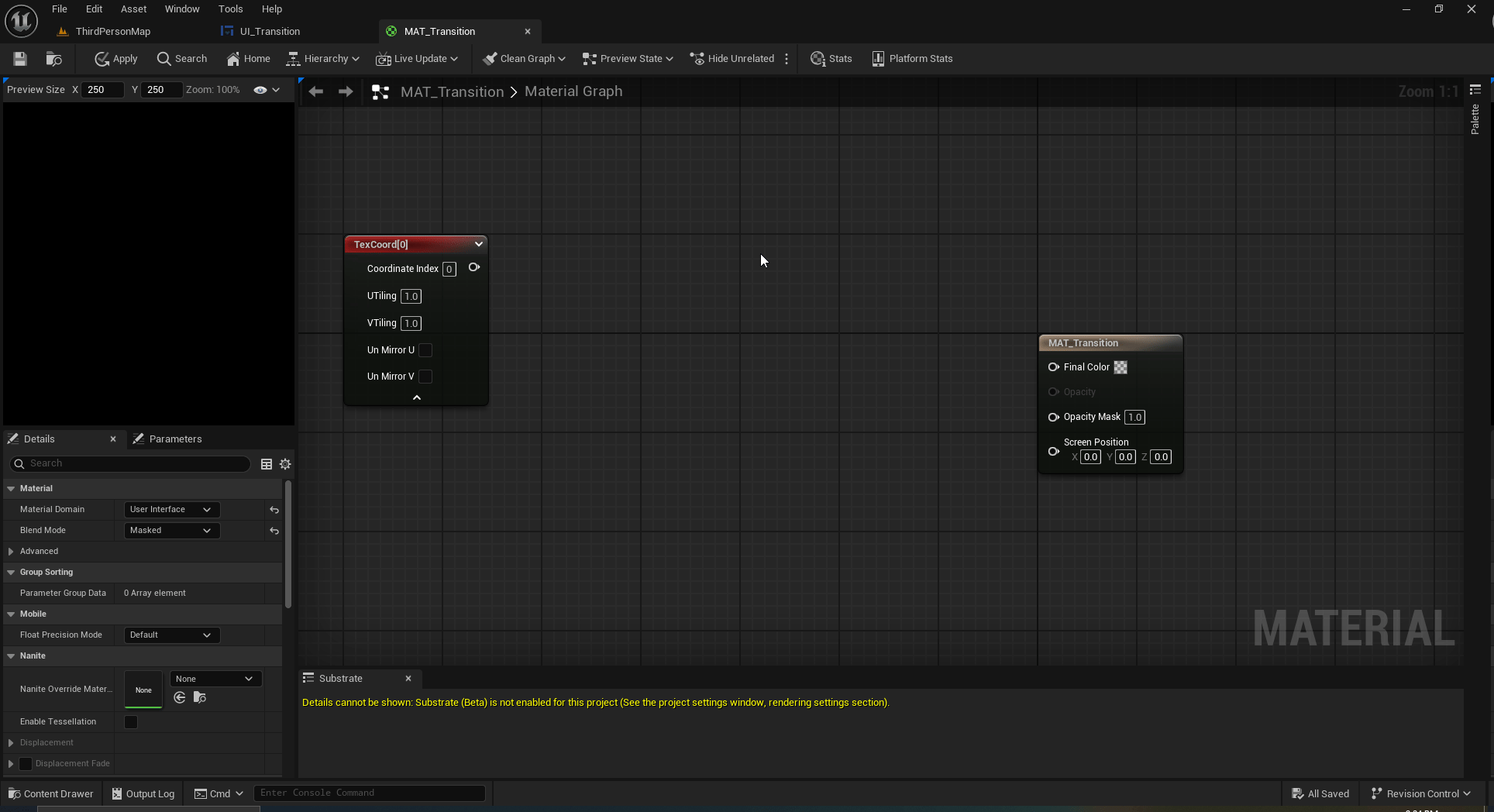Image resolution: width=1494 pixels, height=812 pixels.
Task: Open the preview viewport eye options
Action: 267,90
